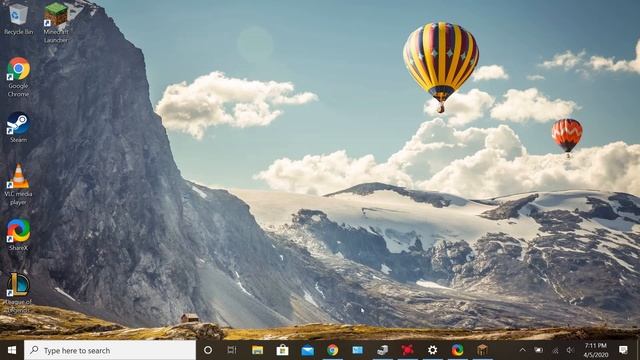Screen dimensions: 640x360
Task: Open Minecraft crate icon in the taskbar
Action: (482, 350)
